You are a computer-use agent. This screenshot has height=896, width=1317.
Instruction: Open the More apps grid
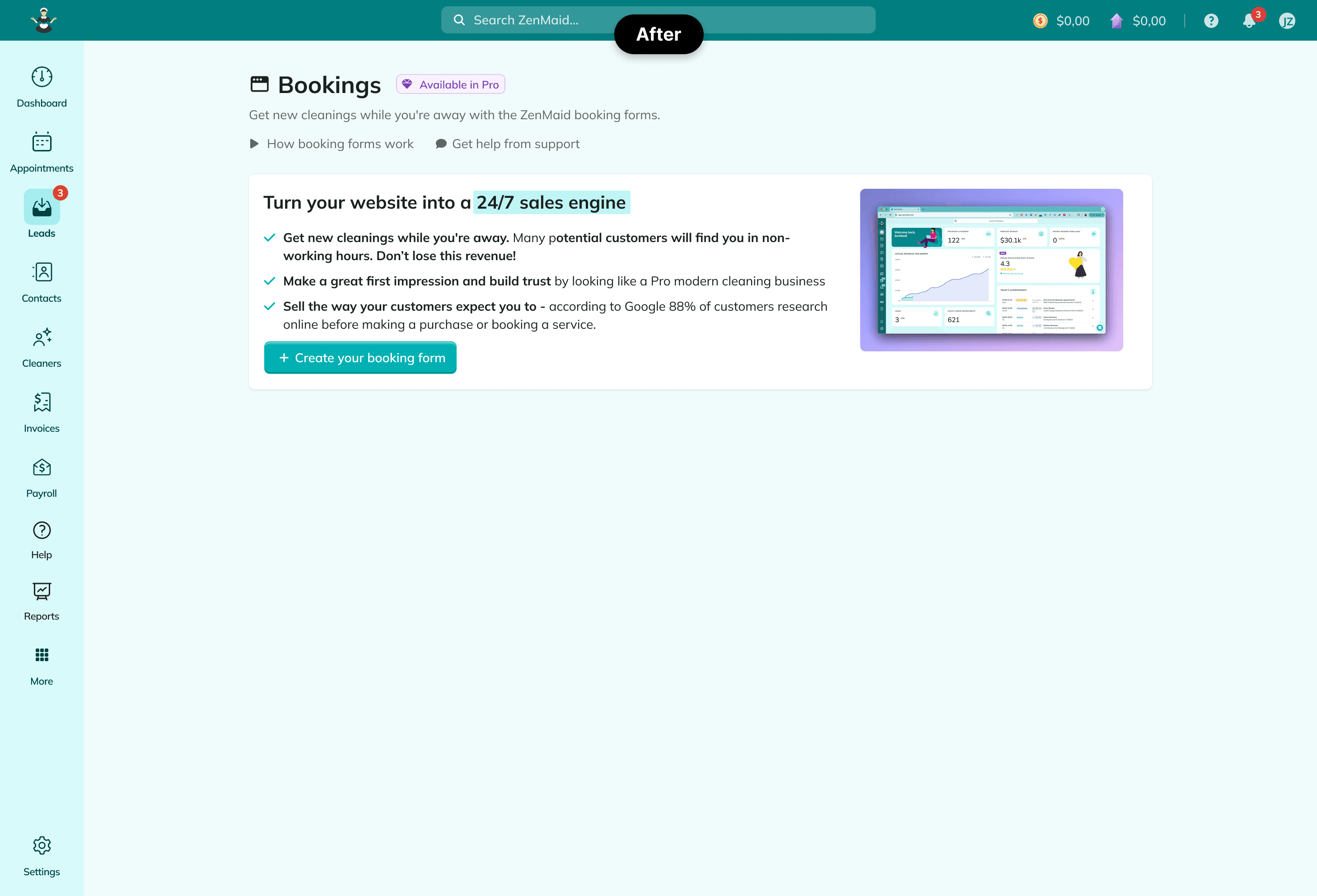click(x=42, y=667)
